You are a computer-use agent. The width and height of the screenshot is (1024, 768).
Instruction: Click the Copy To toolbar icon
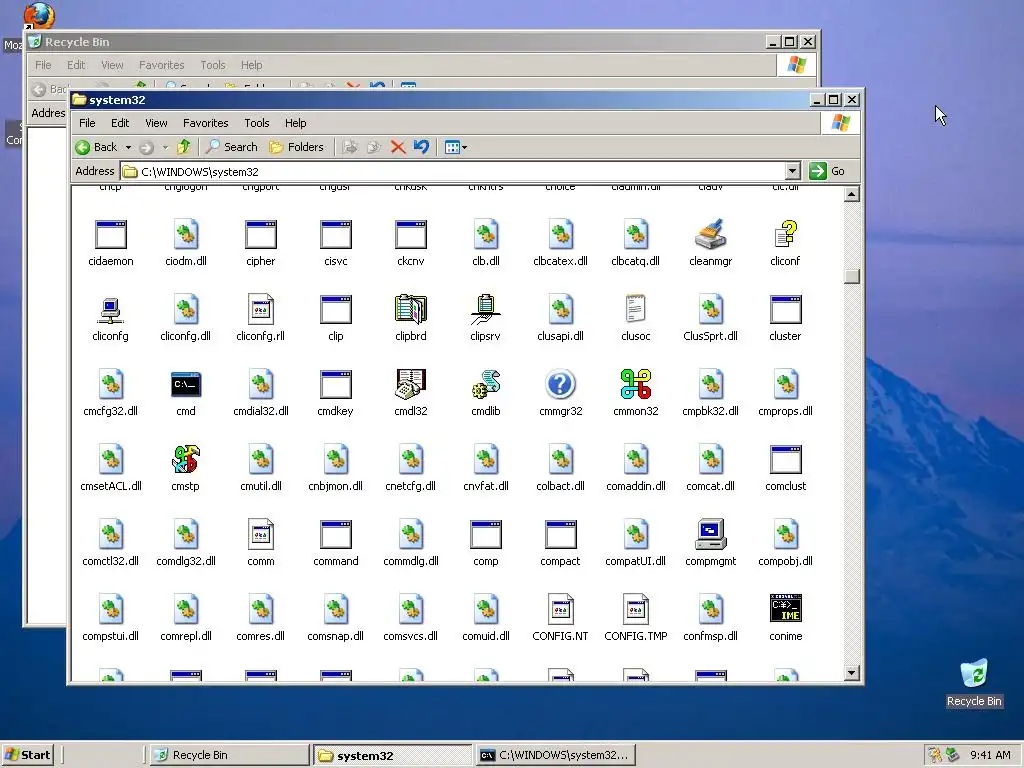click(374, 147)
